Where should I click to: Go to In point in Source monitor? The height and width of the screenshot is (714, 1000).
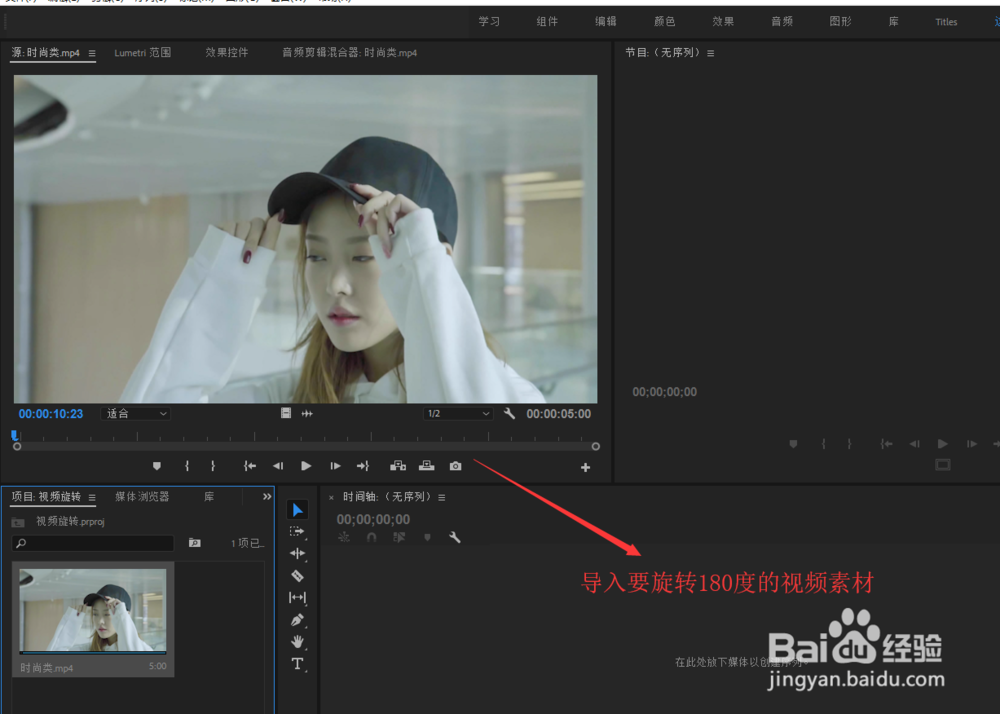(249, 466)
